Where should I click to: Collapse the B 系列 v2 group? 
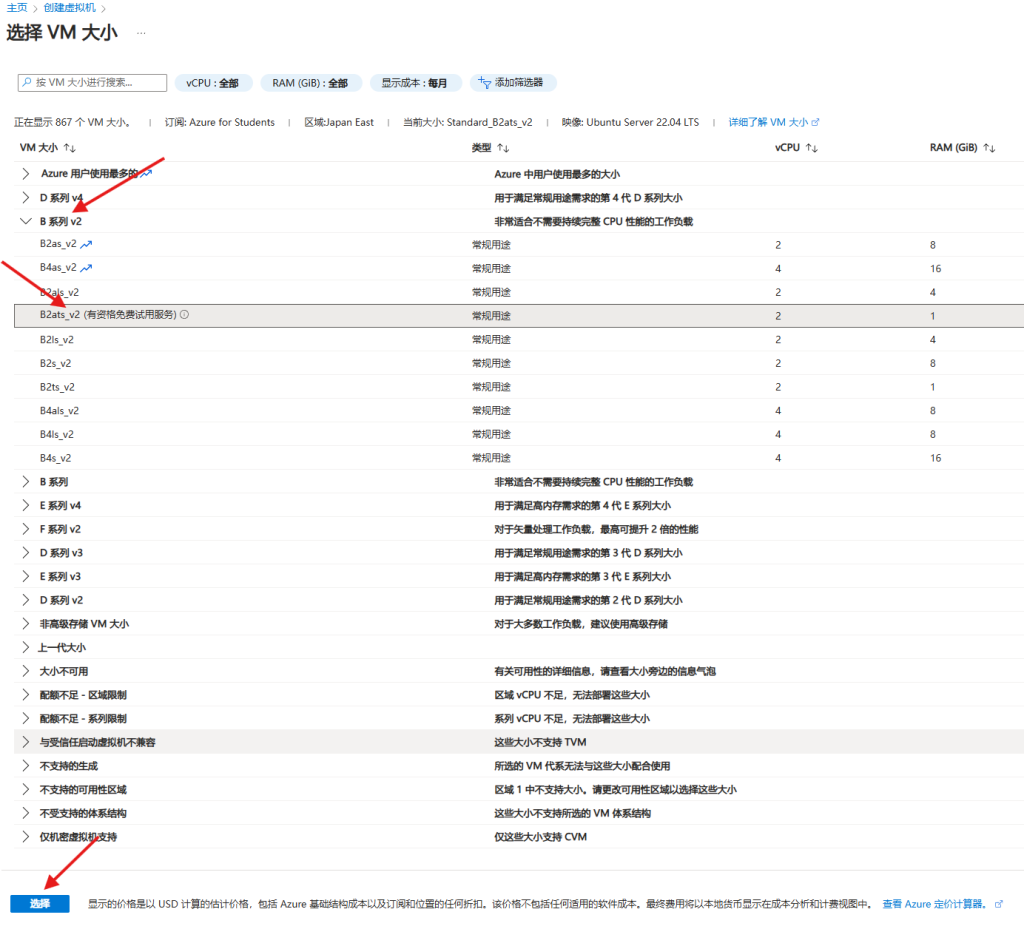26,221
